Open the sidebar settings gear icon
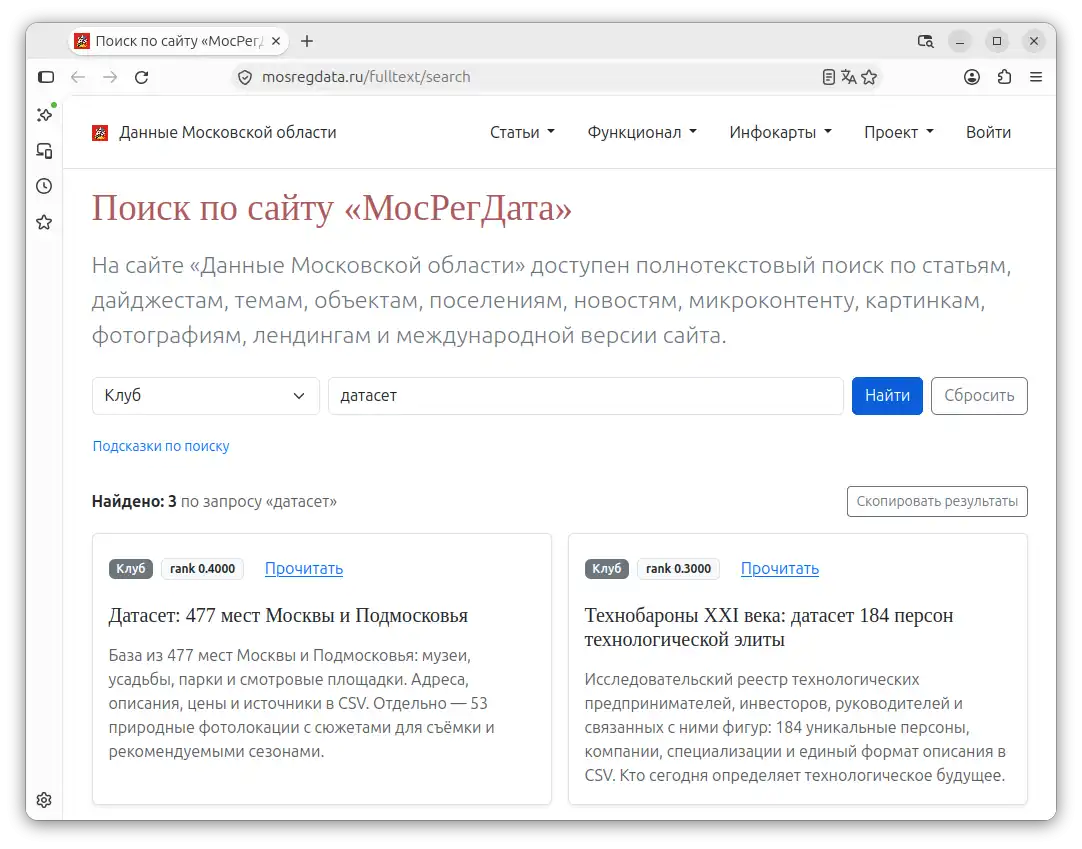The width and height of the screenshot is (1082, 849). (44, 800)
